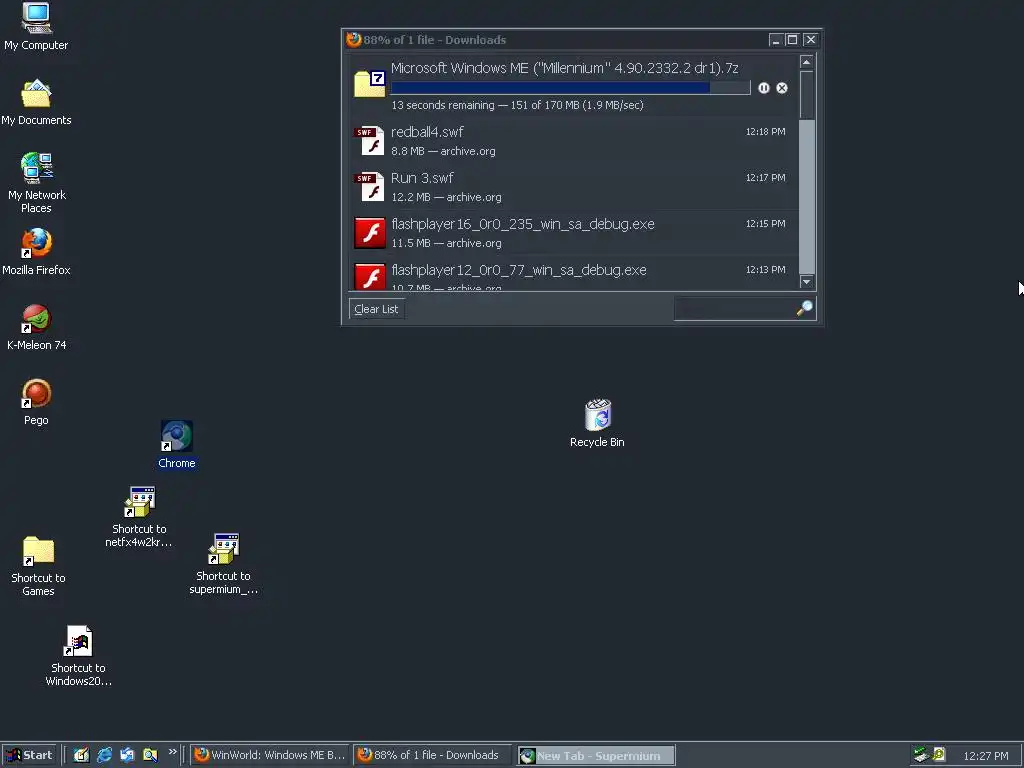Select flashplayer16_0r0_235_win_sa_debug.exe entry name
Screen dimensions: 1024x768
(522, 224)
